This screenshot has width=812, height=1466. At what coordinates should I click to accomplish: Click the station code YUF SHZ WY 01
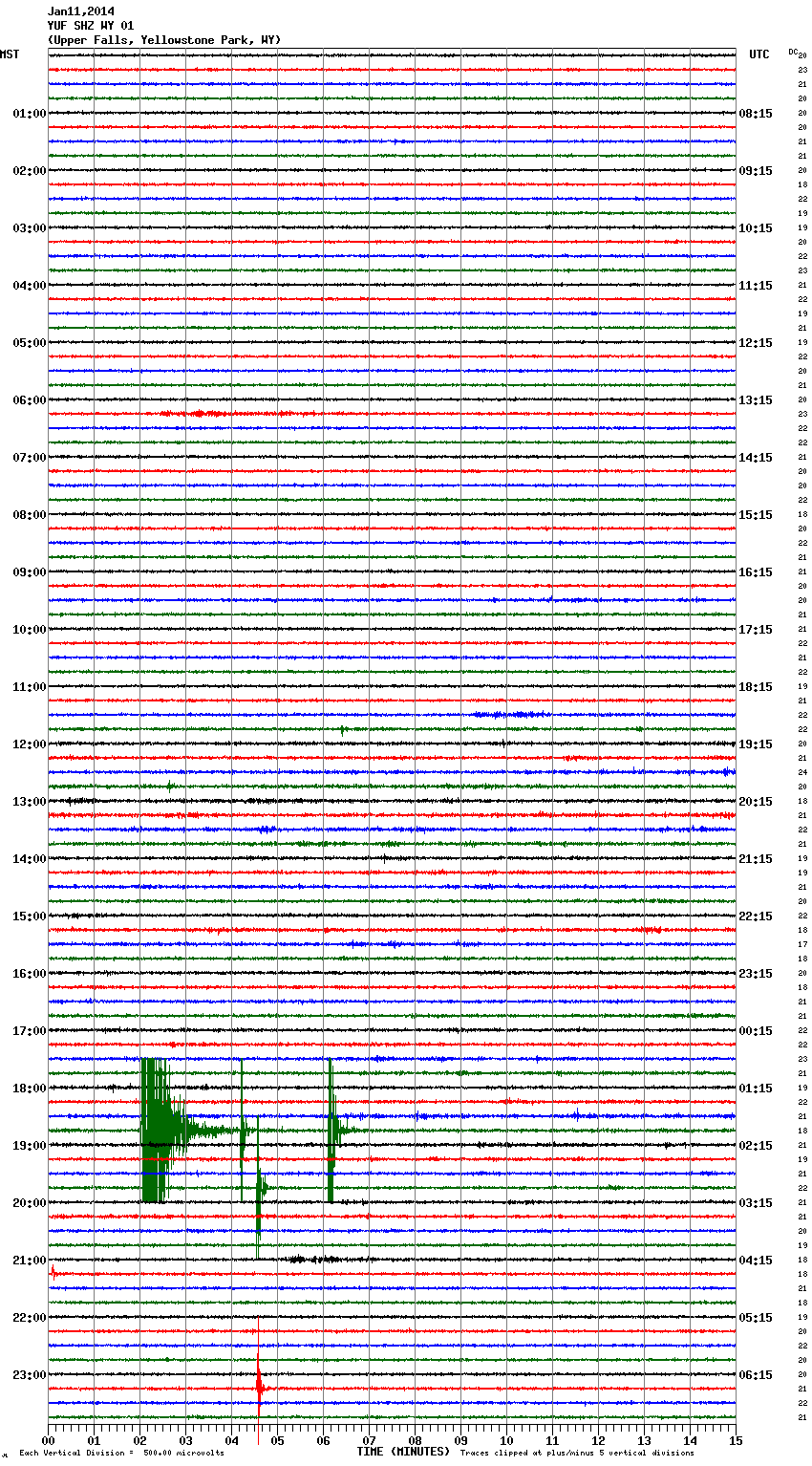click(91, 26)
